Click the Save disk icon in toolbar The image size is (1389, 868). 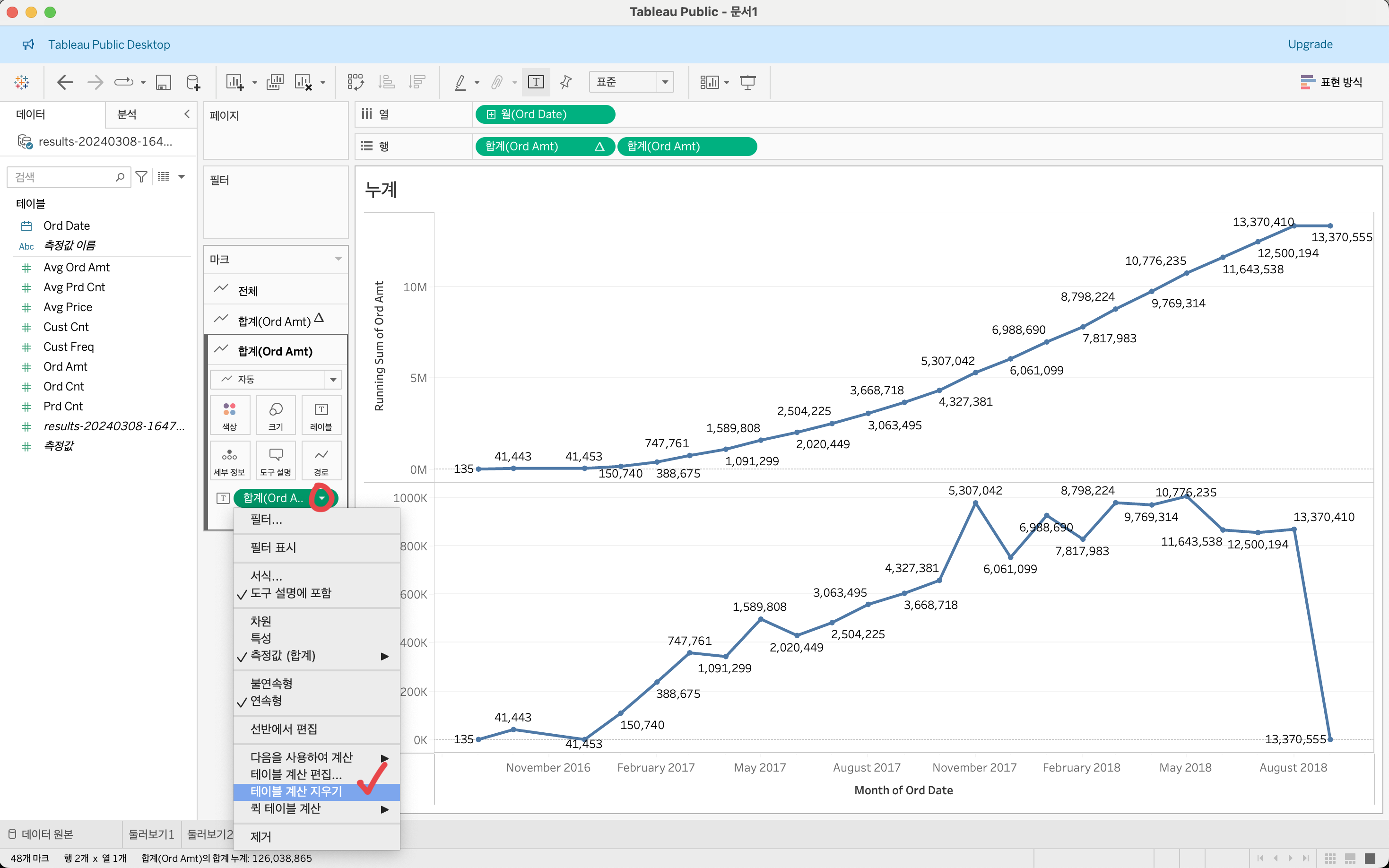pyautogui.click(x=164, y=82)
